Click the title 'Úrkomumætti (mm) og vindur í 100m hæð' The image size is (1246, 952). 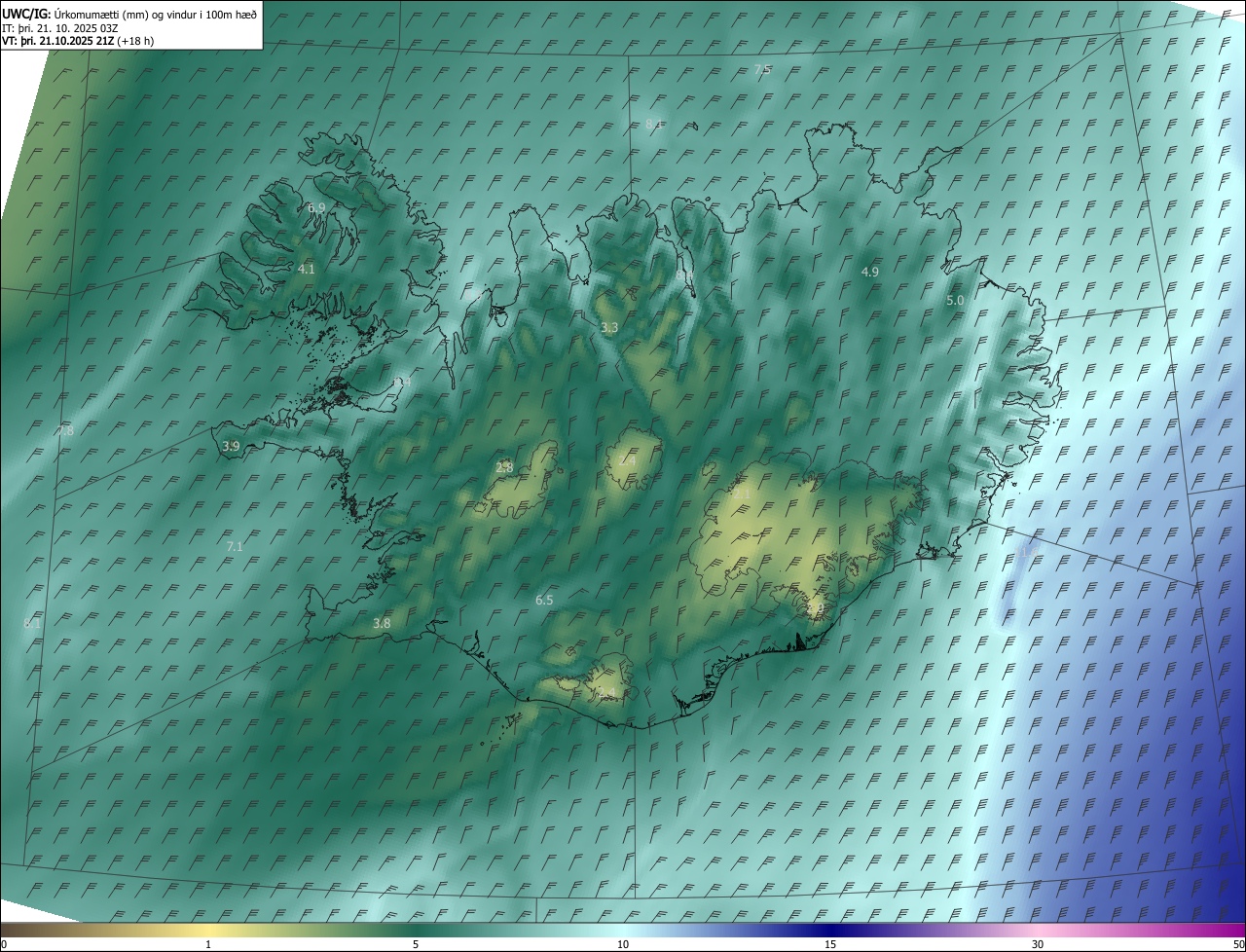pyautogui.click(x=154, y=14)
